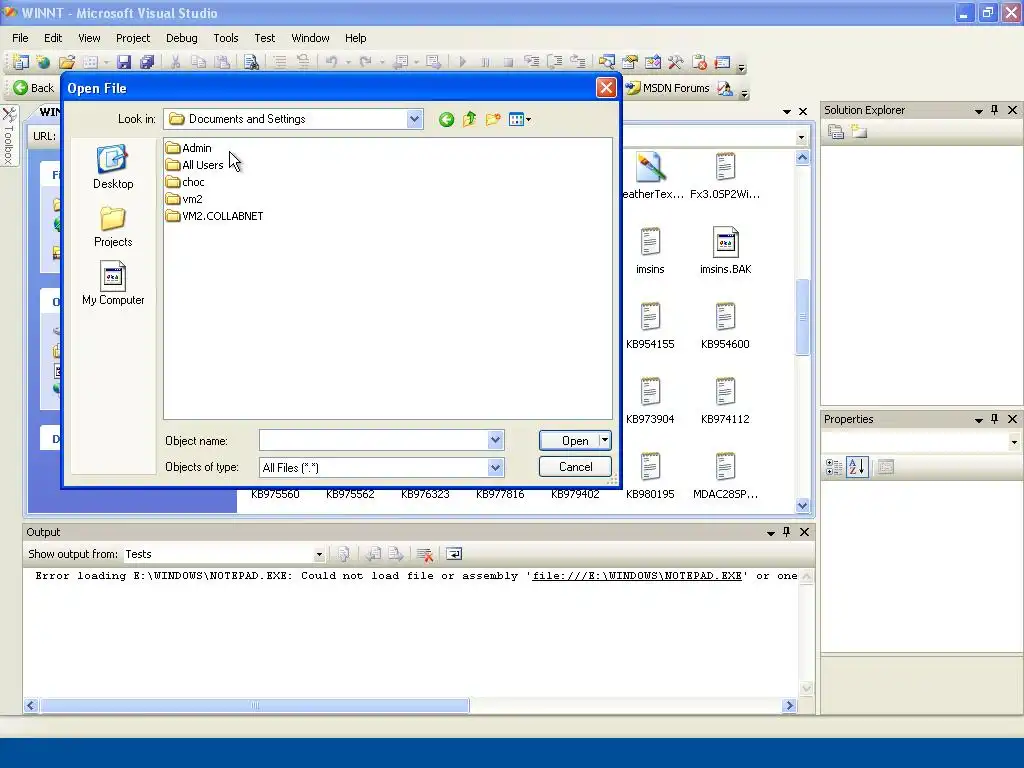Go back to previous folder in Open File dialog
The width and height of the screenshot is (1024, 768).
click(447, 120)
